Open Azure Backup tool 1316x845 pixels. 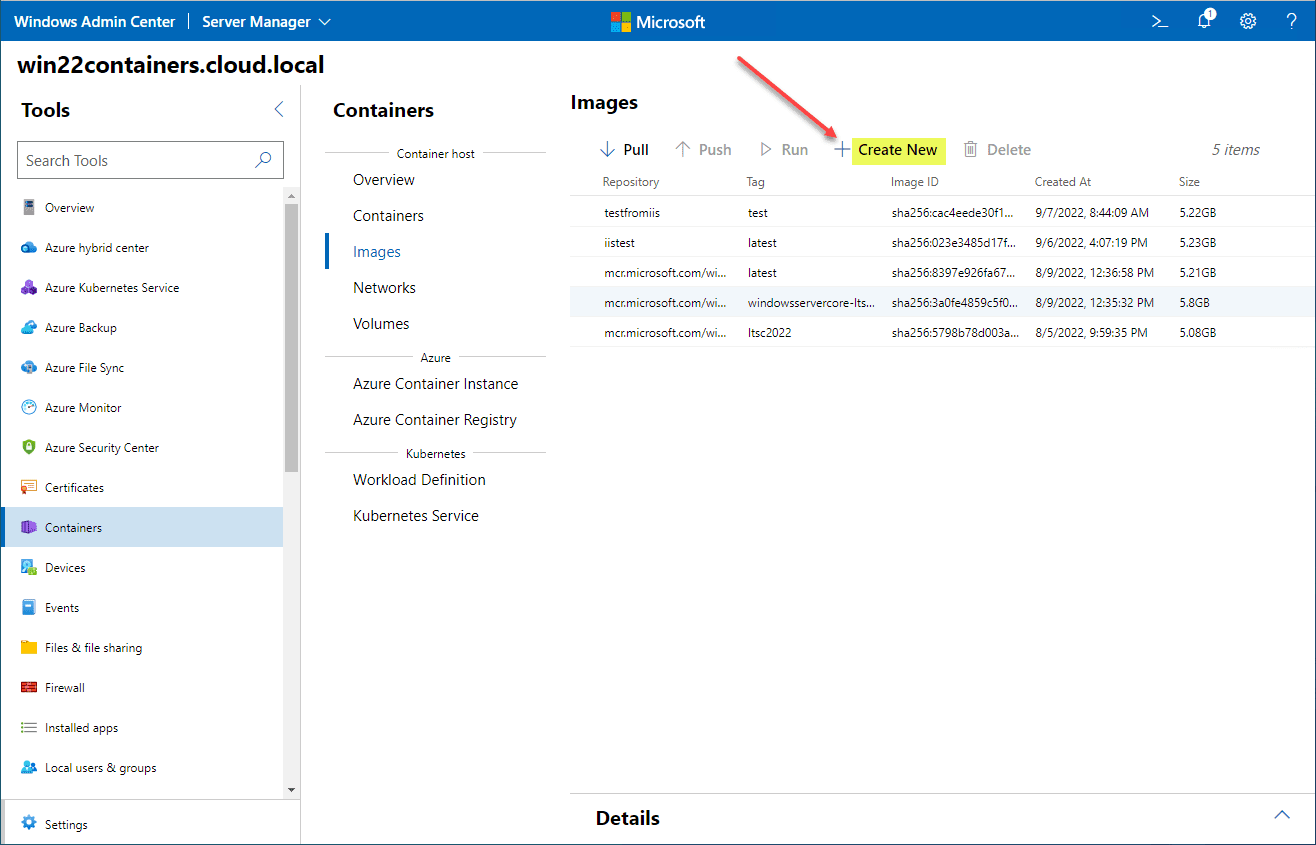[x=80, y=328]
